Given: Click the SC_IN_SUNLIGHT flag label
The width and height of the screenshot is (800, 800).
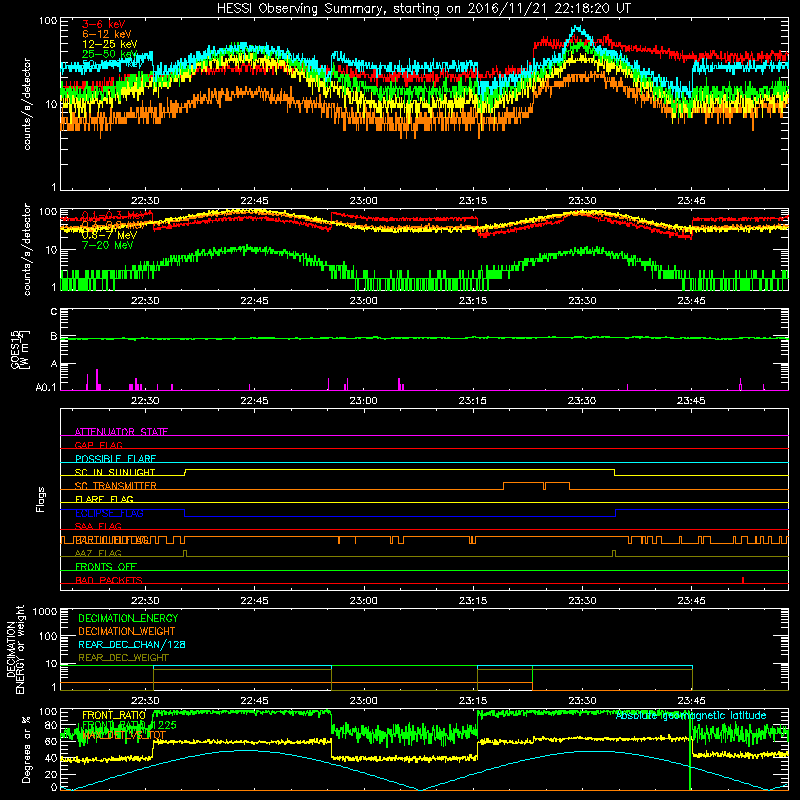Looking at the screenshot, I should pyautogui.click(x=115, y=472).
